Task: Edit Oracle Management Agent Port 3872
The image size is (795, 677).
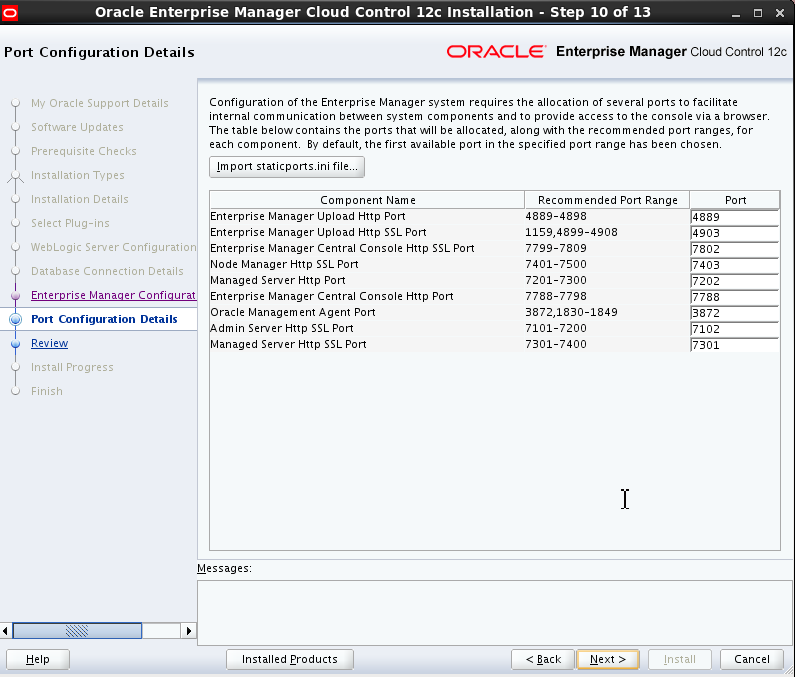Action: 734,313
